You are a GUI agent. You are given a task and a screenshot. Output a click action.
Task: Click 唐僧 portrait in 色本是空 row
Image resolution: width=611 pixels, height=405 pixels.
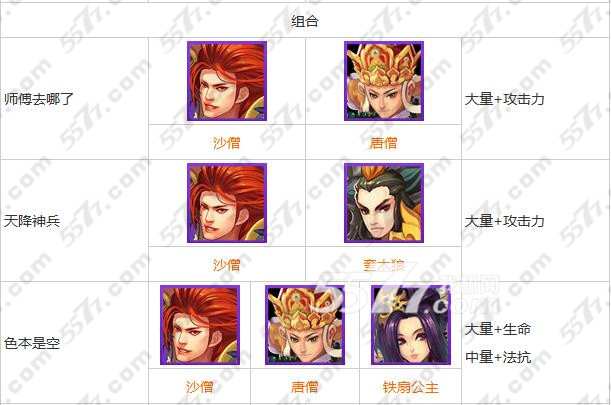[305, 325]
